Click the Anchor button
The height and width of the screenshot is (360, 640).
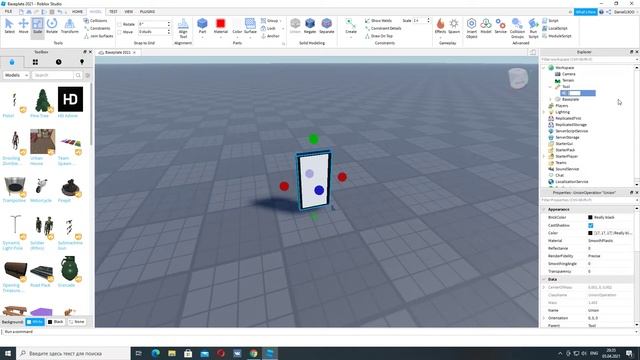(270, 36)
